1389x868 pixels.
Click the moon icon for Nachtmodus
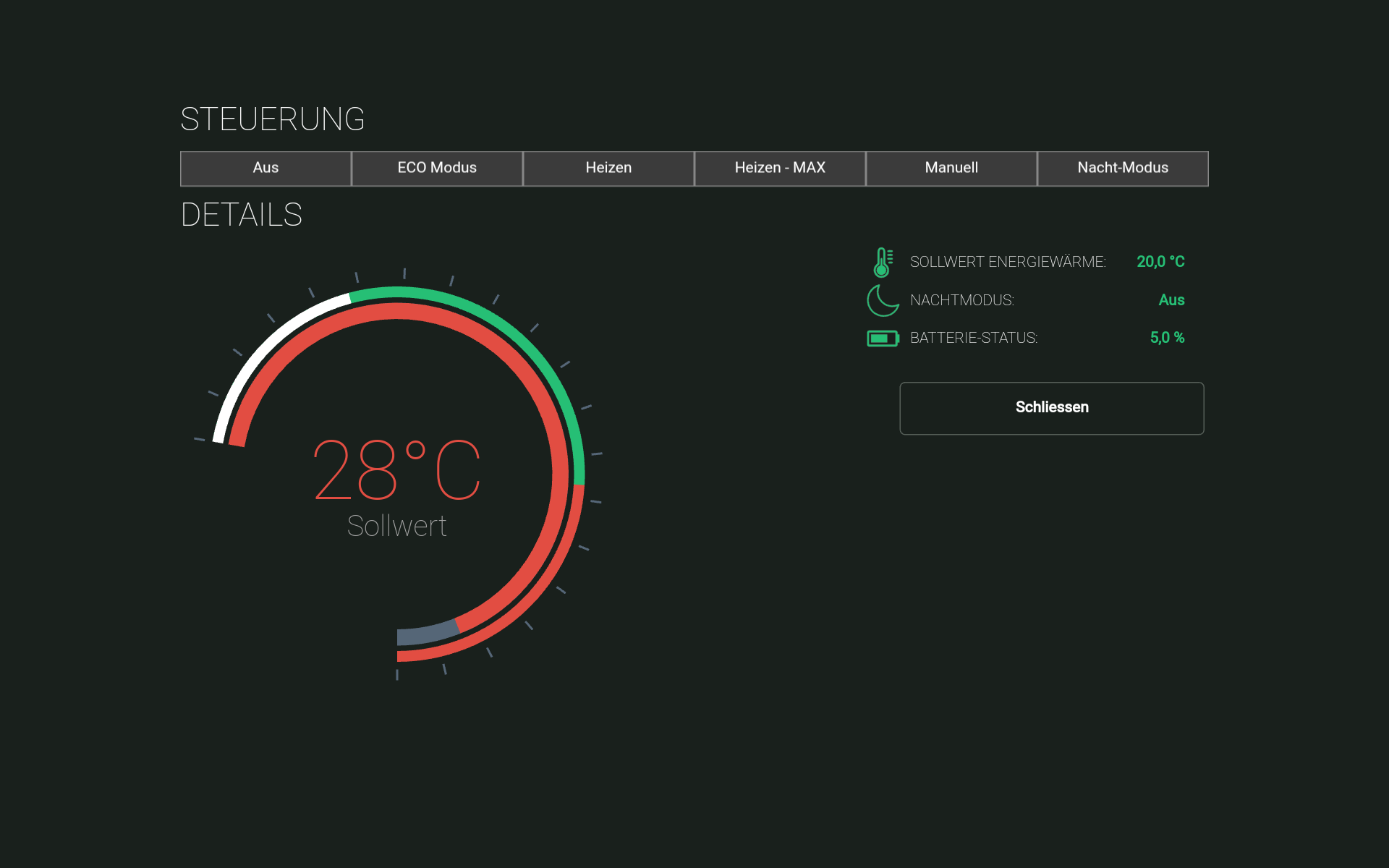[x=883, y=300]
